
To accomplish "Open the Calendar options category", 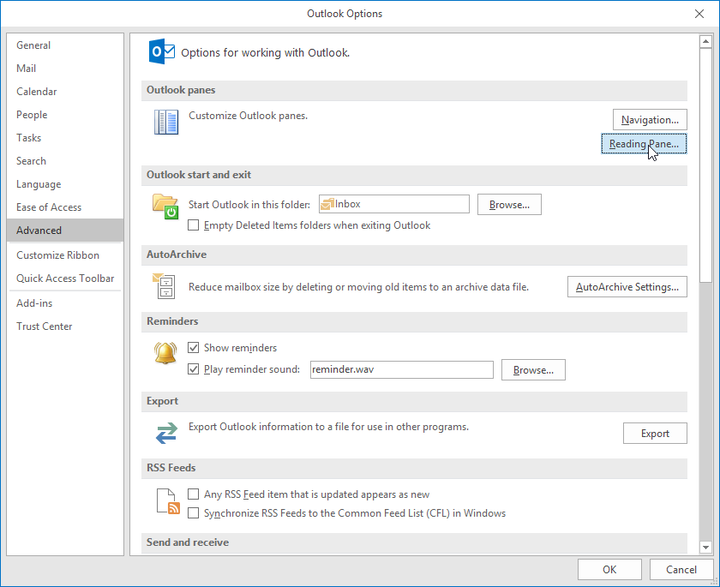I will click(65, 91).
